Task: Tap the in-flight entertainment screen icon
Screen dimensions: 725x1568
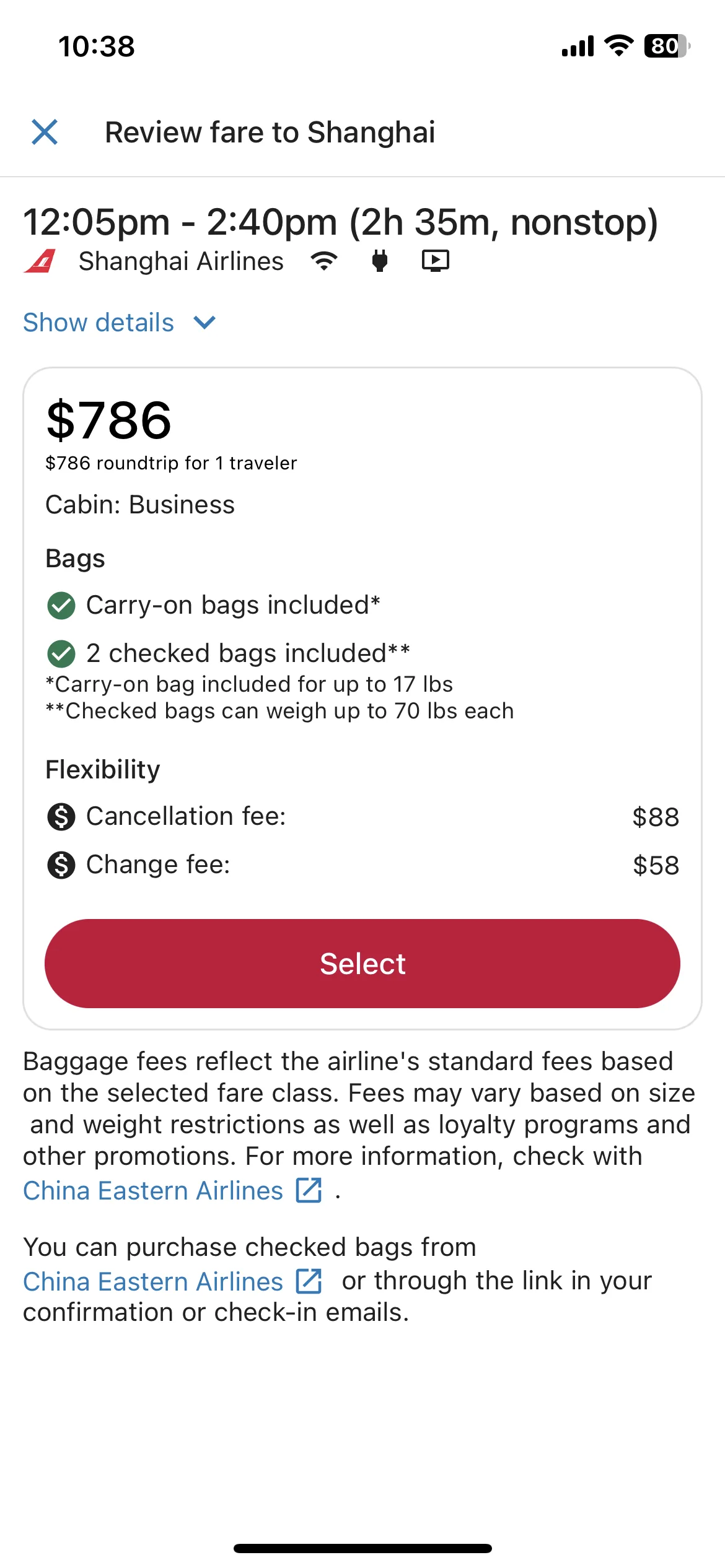Action: (436, 261)
